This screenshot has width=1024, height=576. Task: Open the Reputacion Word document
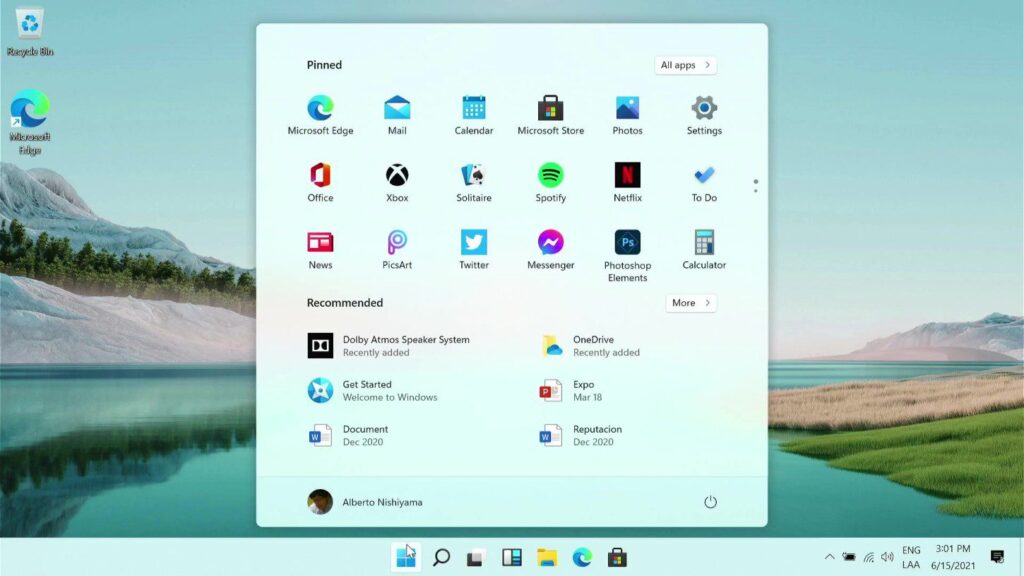[x=581, y=436]
